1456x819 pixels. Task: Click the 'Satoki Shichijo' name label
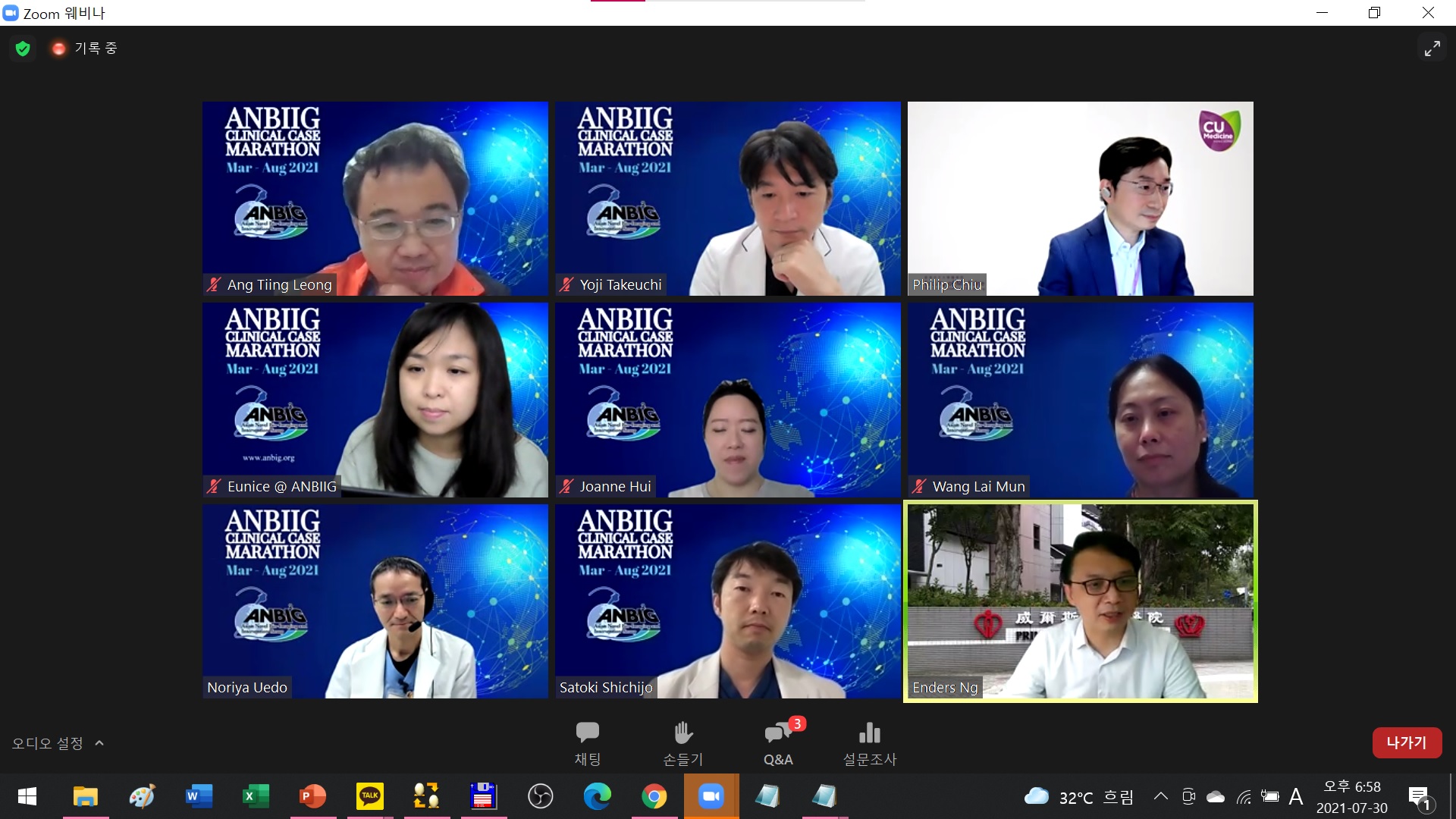(606, 688)
